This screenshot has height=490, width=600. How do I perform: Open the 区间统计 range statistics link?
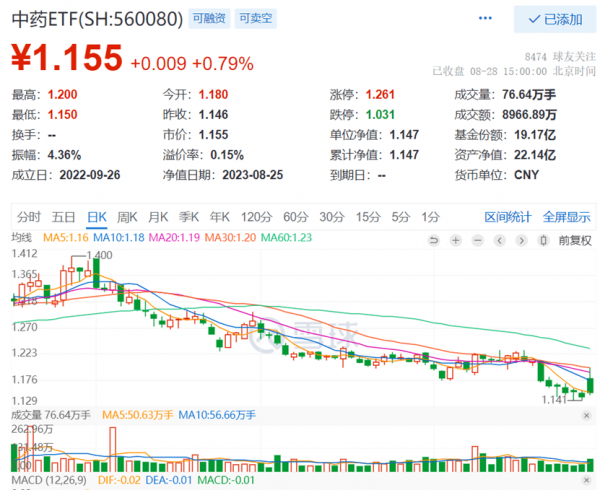508,217
